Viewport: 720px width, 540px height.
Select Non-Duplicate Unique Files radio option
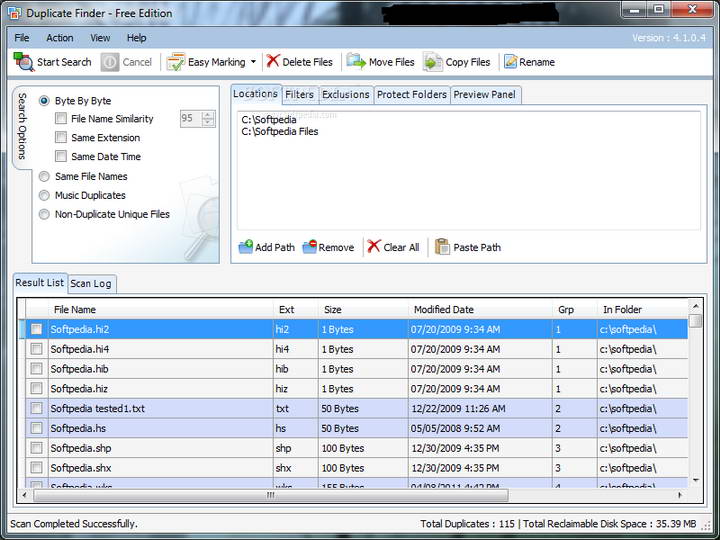(x=44, y=214)
